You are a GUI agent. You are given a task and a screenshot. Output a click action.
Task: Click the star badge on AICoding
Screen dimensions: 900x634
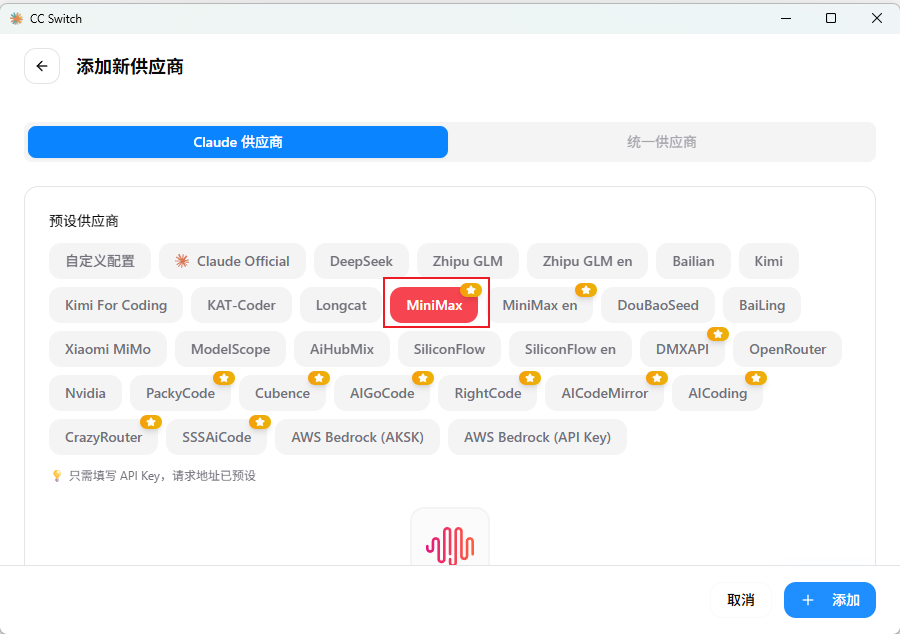point(756,378)
